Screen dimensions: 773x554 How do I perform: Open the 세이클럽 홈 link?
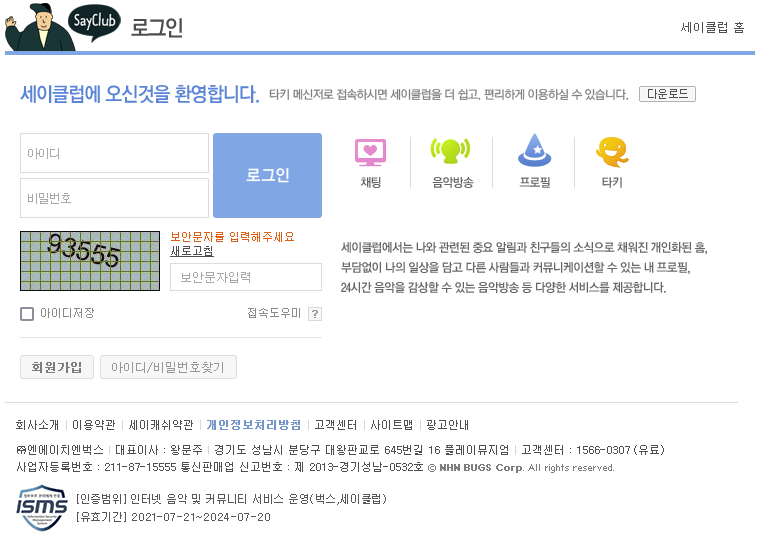tap(712, 27)
